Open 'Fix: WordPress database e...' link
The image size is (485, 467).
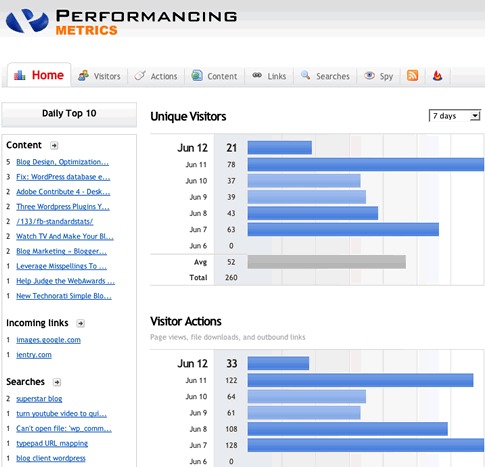pos(63,177)
